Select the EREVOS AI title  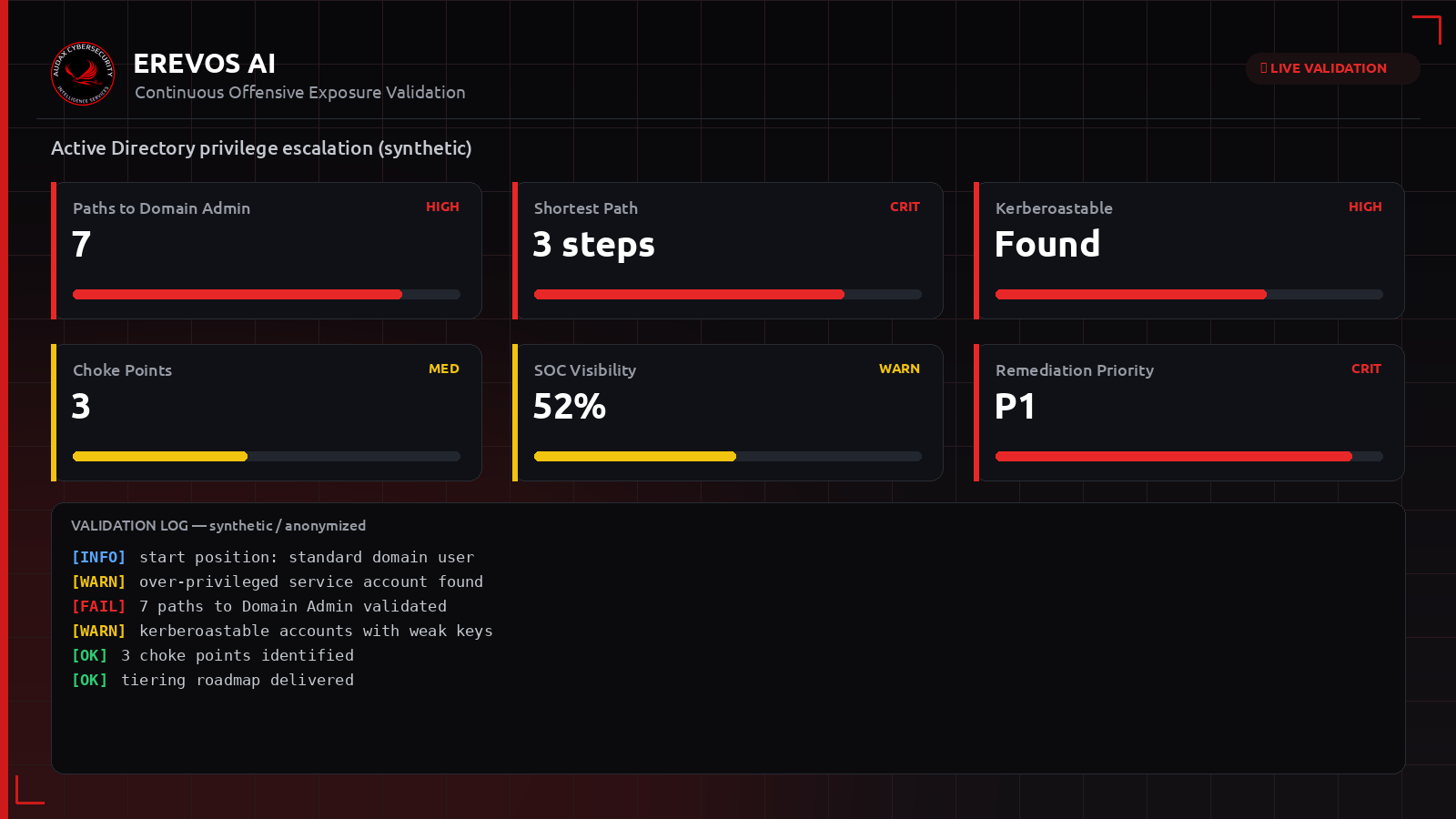point(205,64)
